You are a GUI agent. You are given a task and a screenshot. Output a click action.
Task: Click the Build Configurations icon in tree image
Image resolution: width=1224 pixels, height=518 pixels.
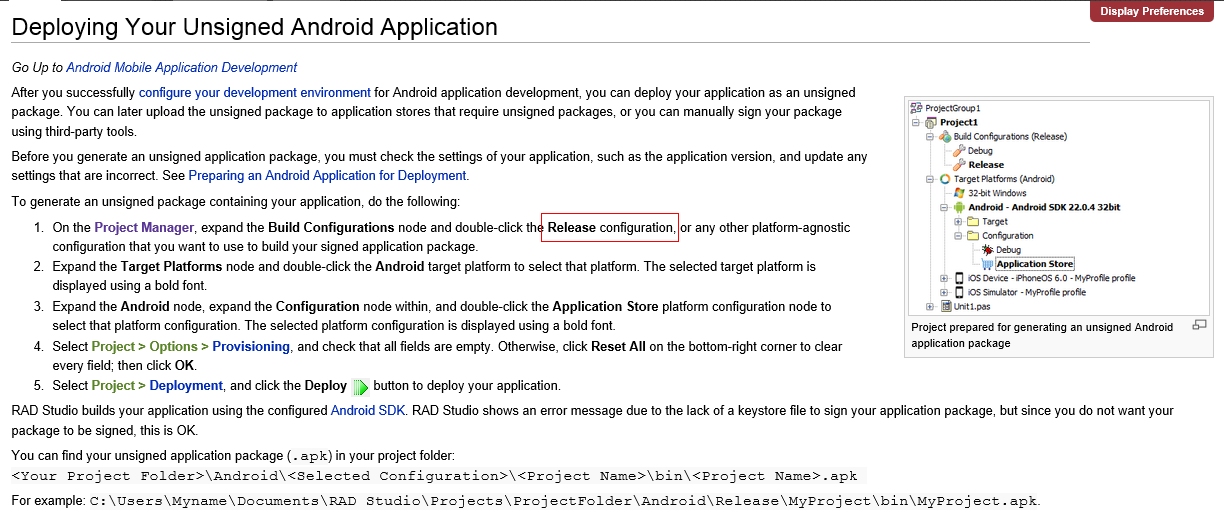tap(945, 137)
